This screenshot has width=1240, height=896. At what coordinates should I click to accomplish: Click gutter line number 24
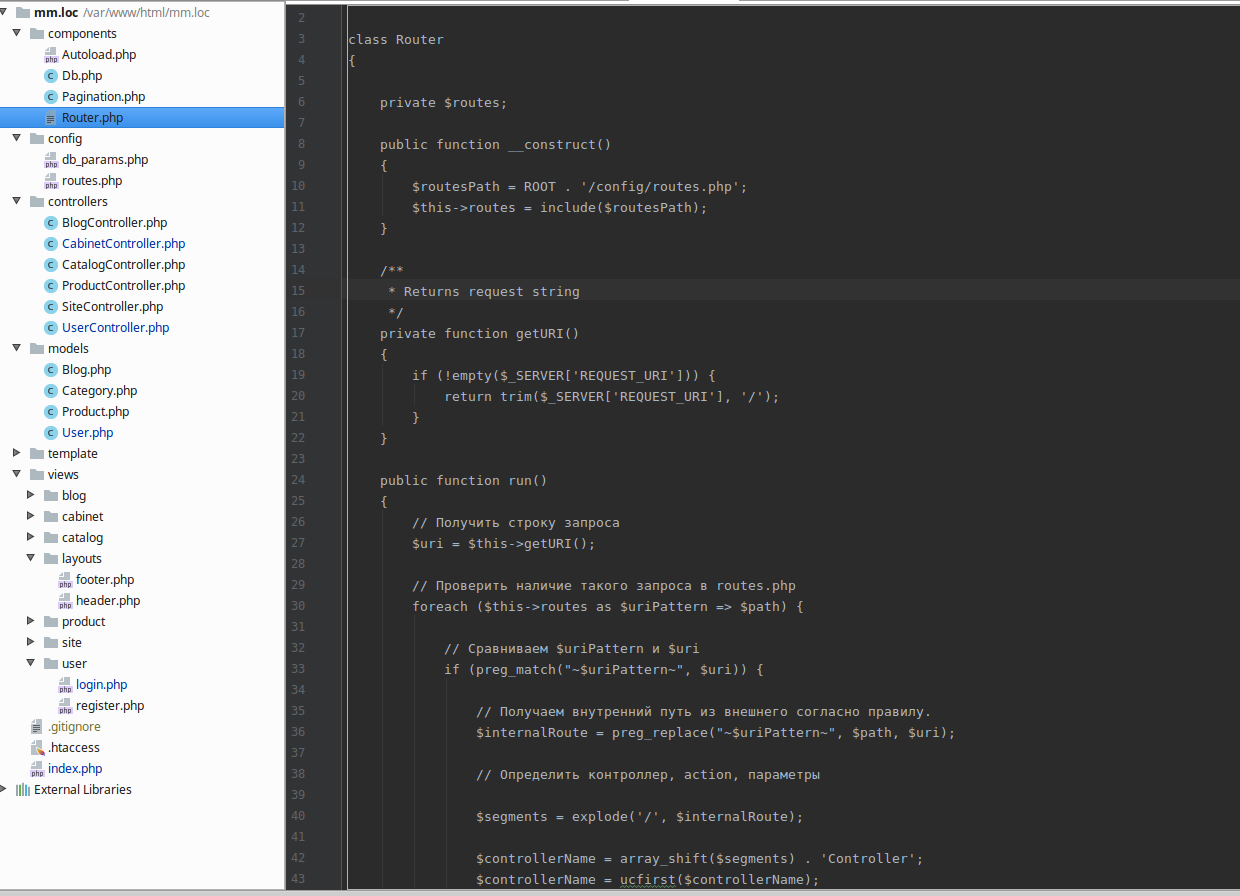tap(298, 480)
